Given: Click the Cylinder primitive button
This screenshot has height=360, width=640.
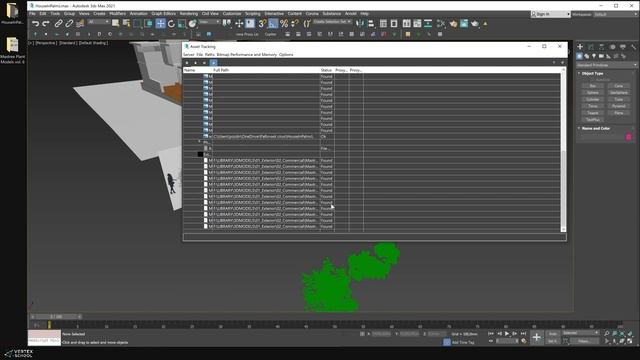Looking at the screenshot, I should [x=593, y=100].
